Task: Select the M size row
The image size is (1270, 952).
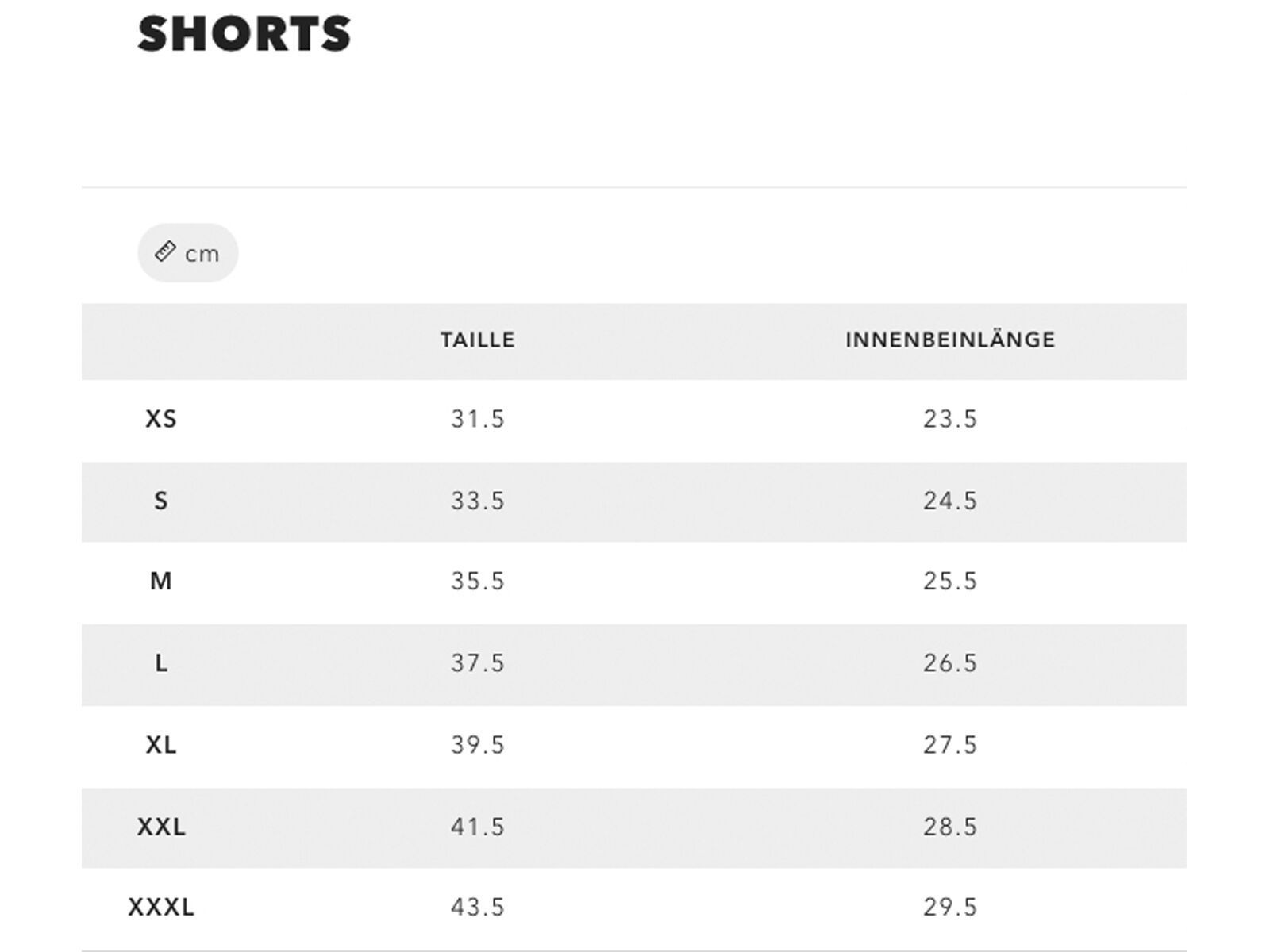Action: pyautogui.click(x=161, y=582)
